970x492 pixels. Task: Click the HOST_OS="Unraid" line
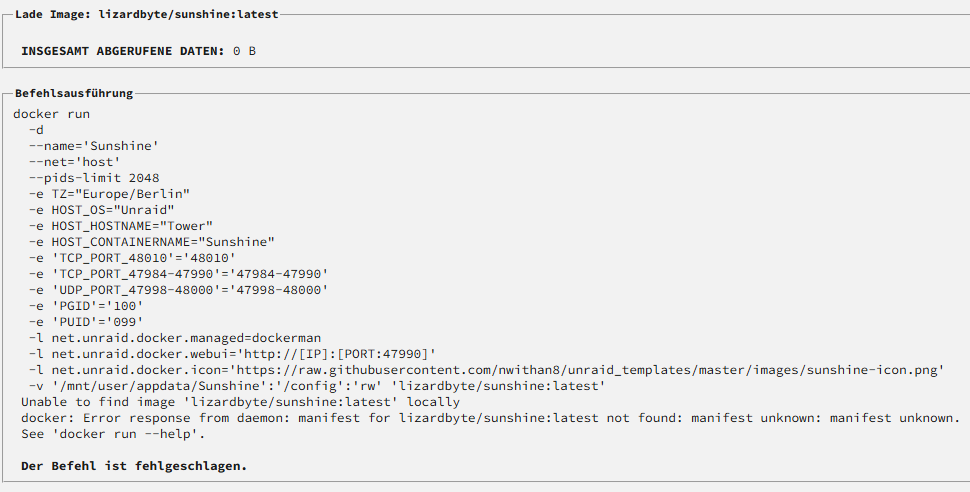101,210
